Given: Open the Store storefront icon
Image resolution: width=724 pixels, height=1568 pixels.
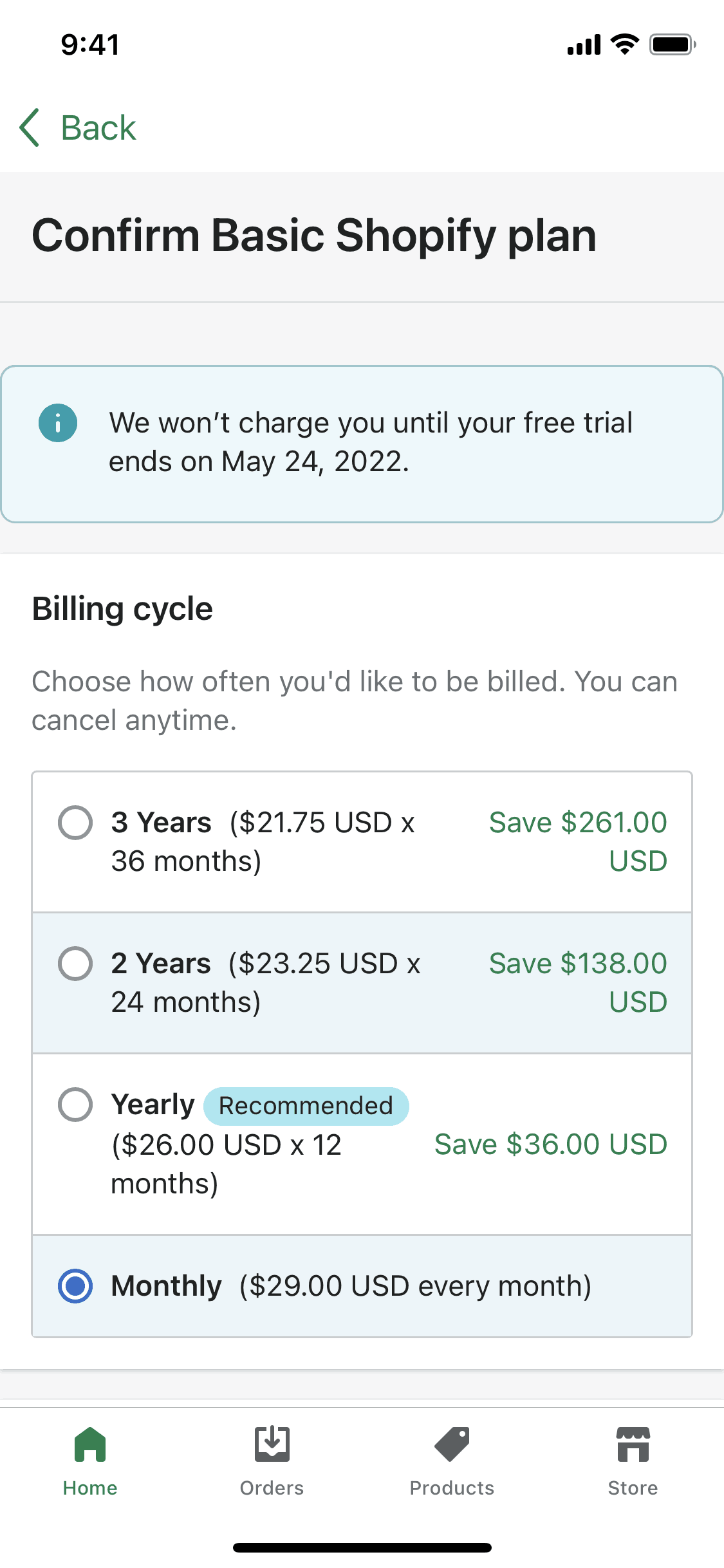Looking at the screenshot, I should tap(633, 1444).
